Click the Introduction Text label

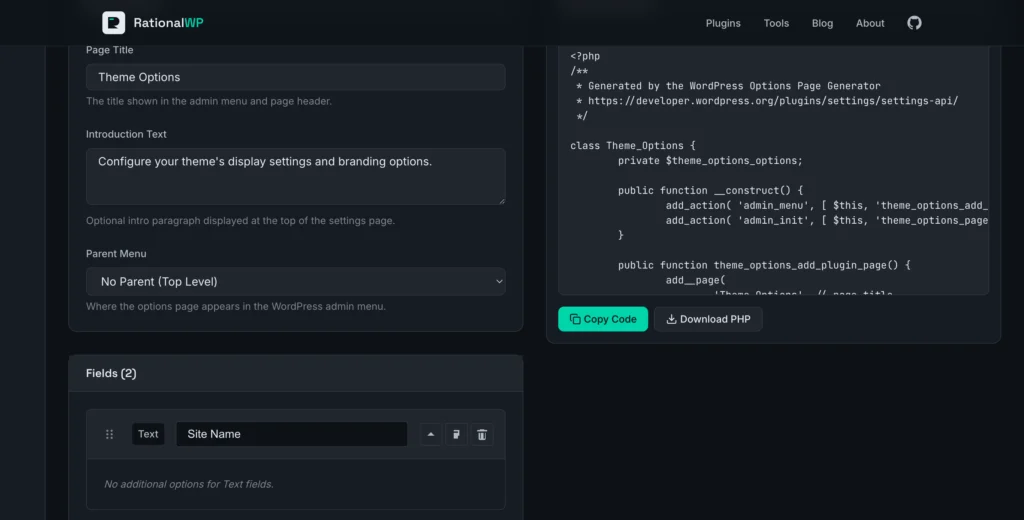126,134
